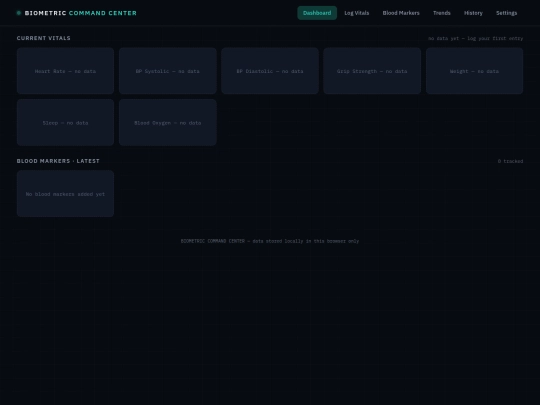View the History tab
This screenshot has width=540, height=405.
473,13
